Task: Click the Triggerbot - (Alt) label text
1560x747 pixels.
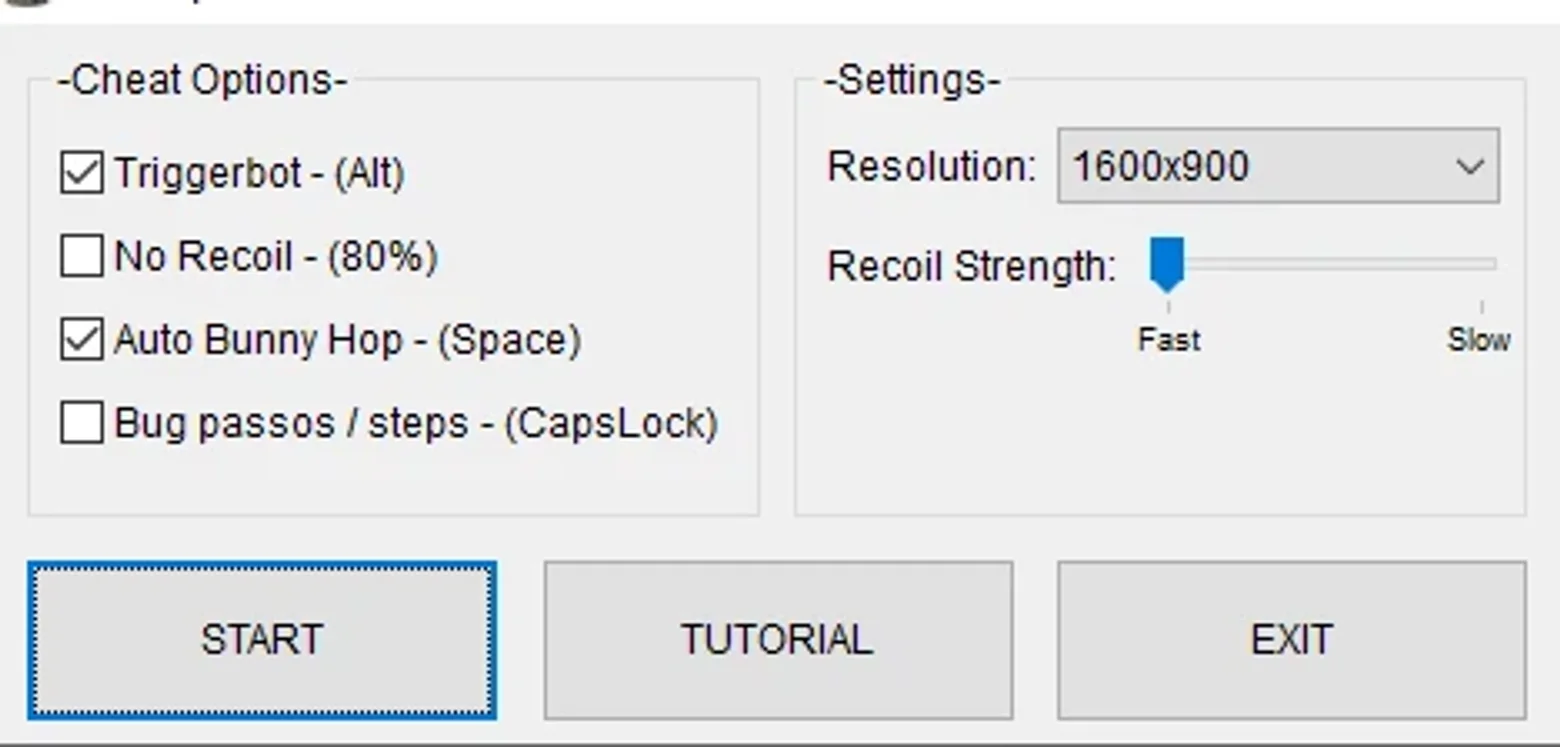Action: click(x=260, y=174)
